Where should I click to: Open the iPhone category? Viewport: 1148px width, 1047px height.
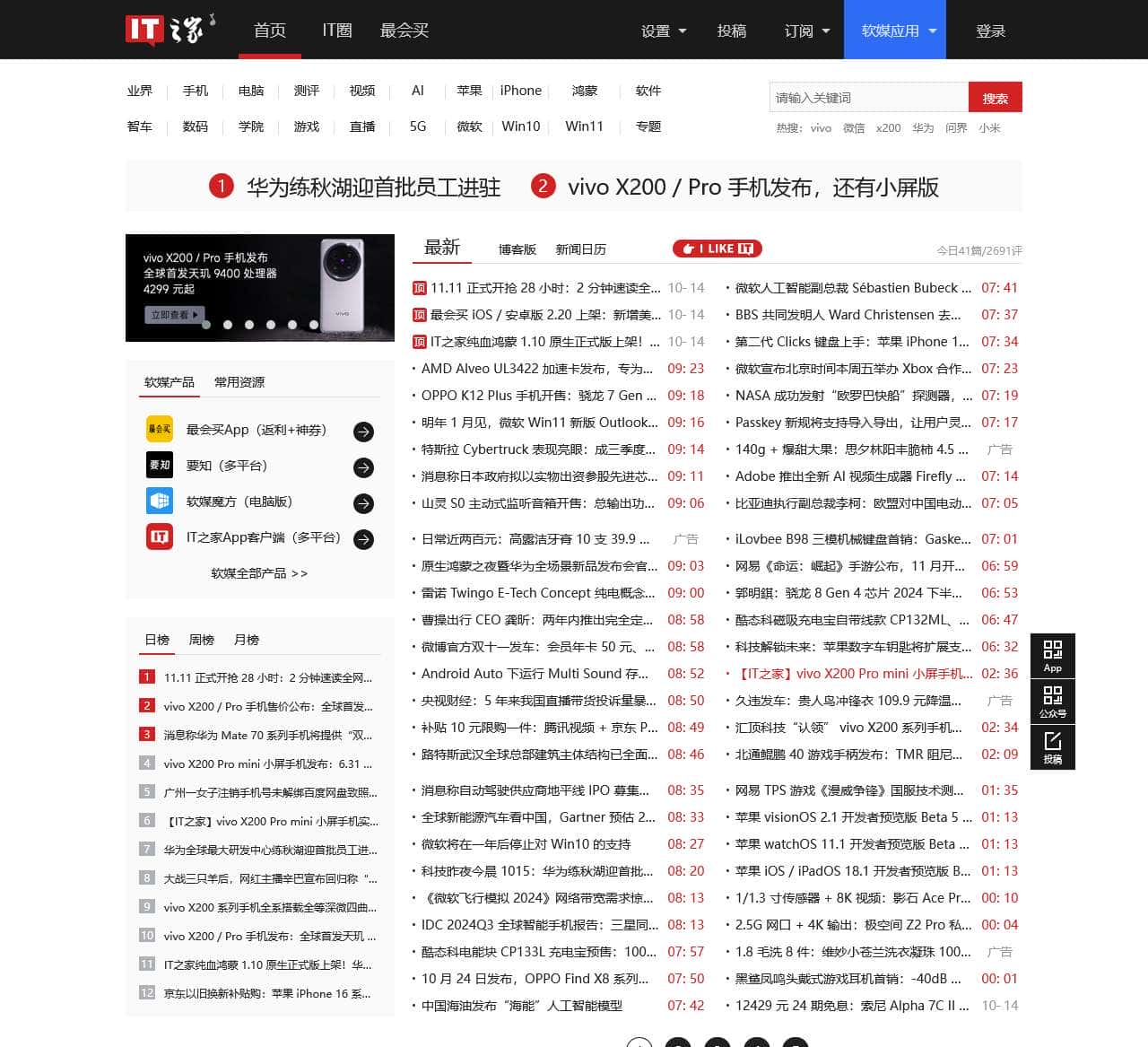[521, 91]
